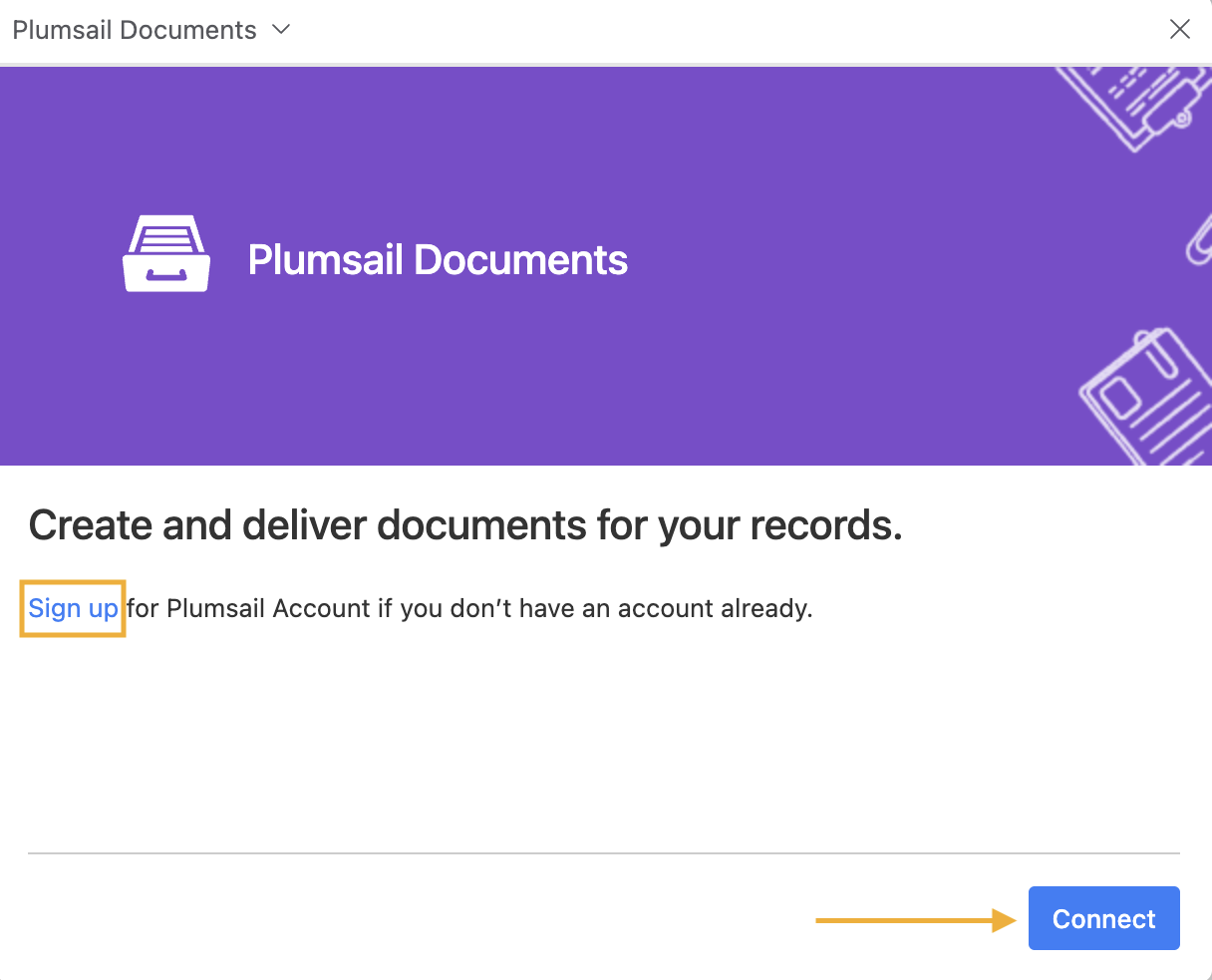Click the Plumsail Documents inbox icon in the banner
This screenshot has height=980, width=1212.
(166, 253)
